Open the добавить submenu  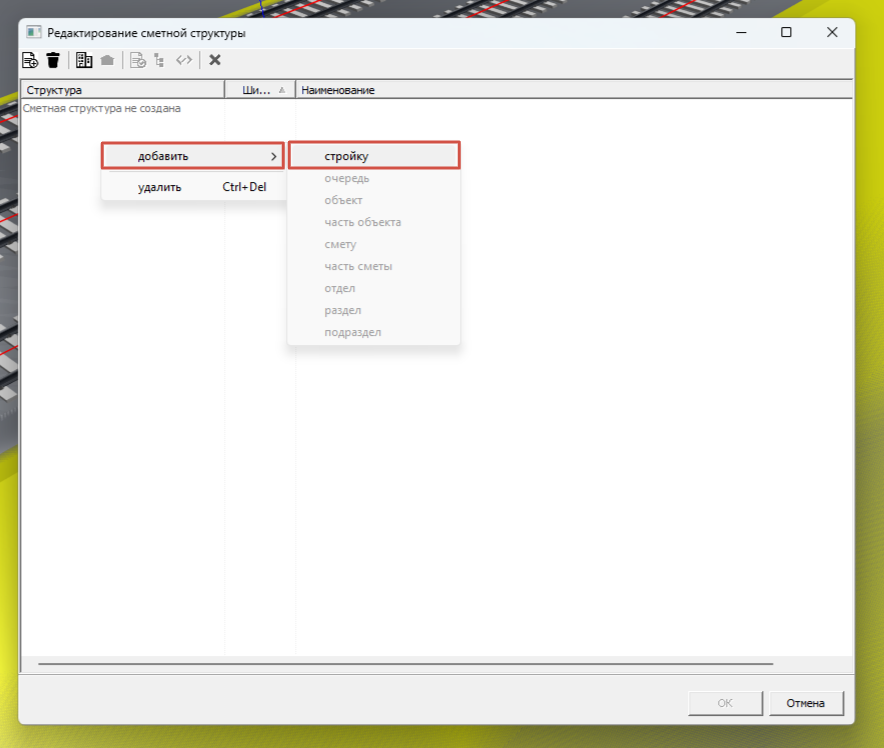coord(193,156)
